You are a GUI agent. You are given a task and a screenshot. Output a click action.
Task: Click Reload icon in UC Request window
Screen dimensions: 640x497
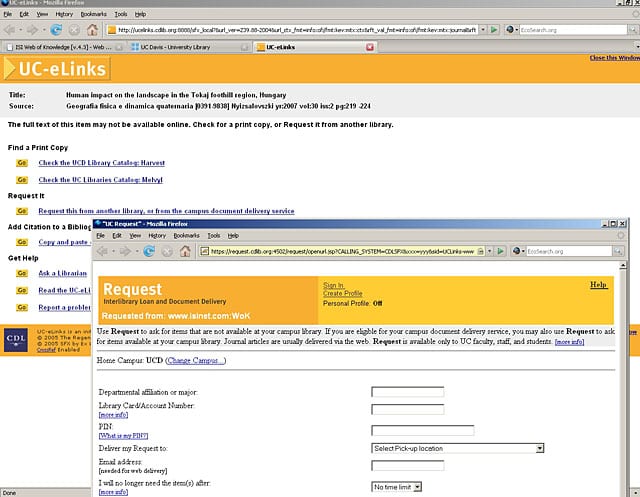click(150, 252)
